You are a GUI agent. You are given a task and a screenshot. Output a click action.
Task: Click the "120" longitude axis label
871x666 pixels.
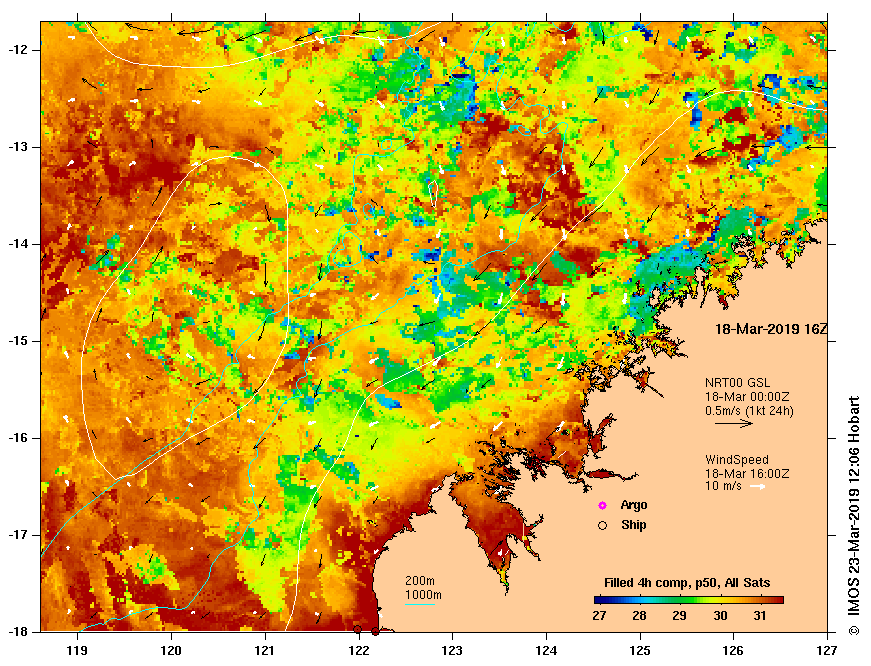[x=171, y=650]
